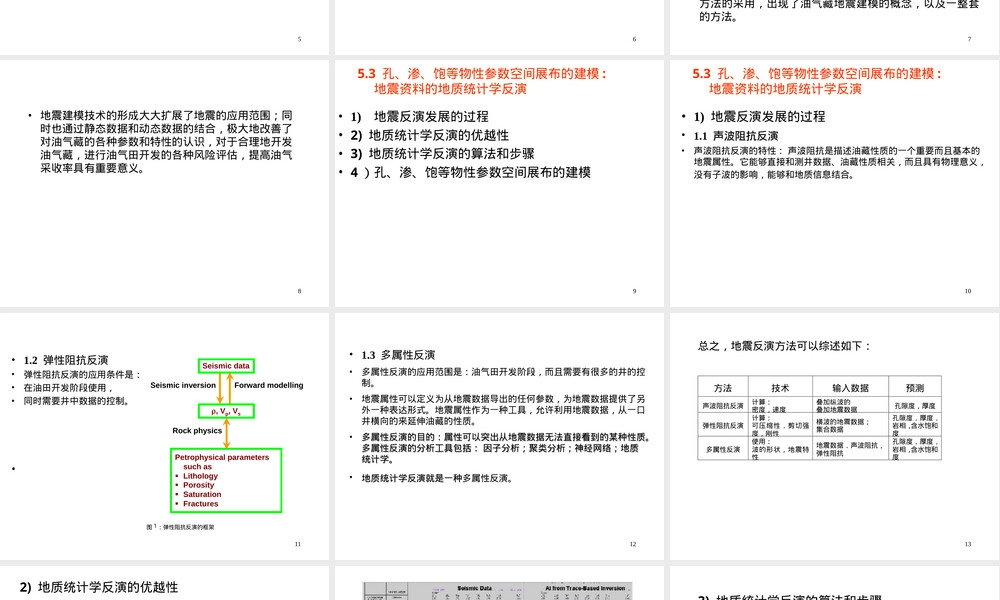Click slide 10 red title 5.3 heading

[x=817, y=81]
